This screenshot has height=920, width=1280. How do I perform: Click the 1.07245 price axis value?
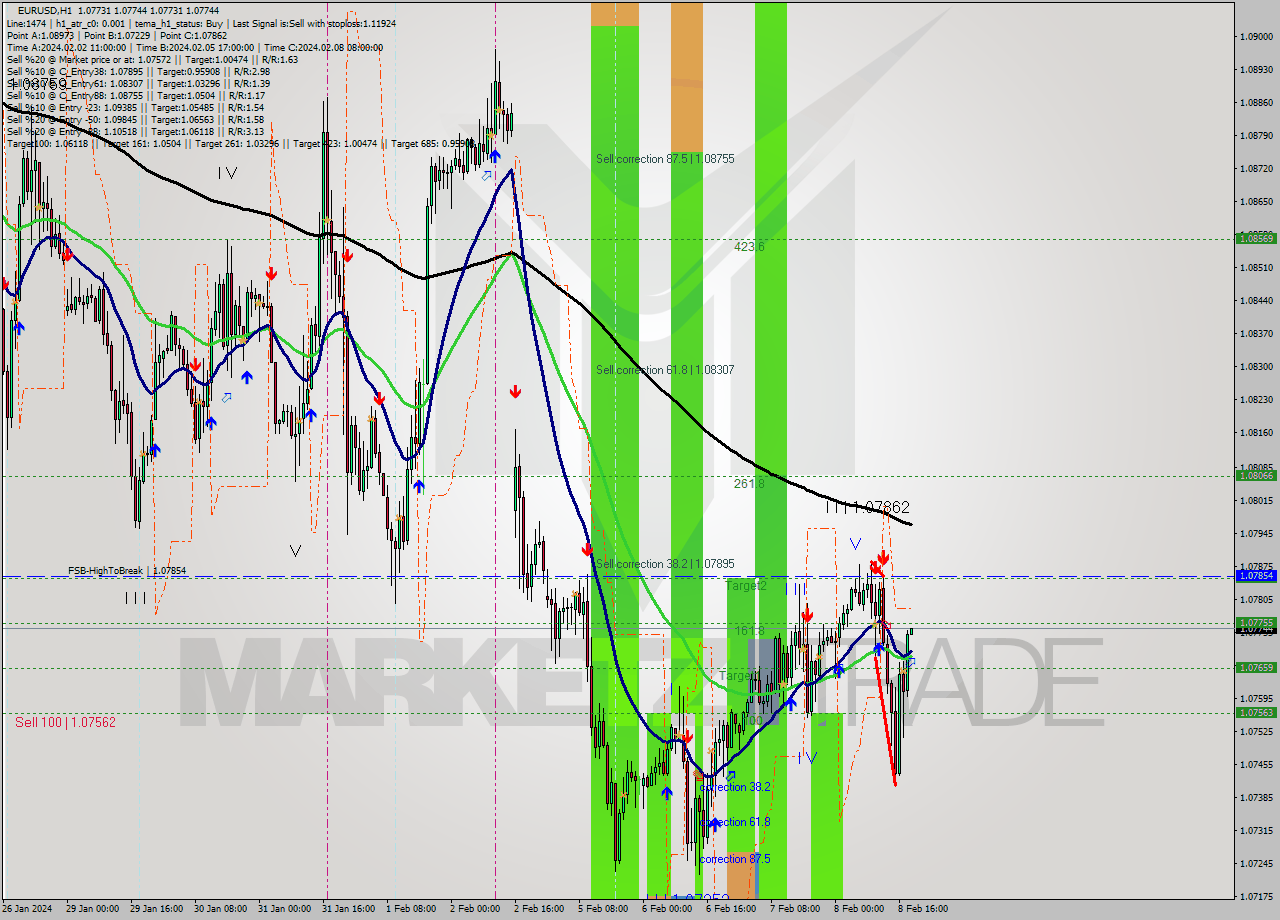(x=1256, y=864)
